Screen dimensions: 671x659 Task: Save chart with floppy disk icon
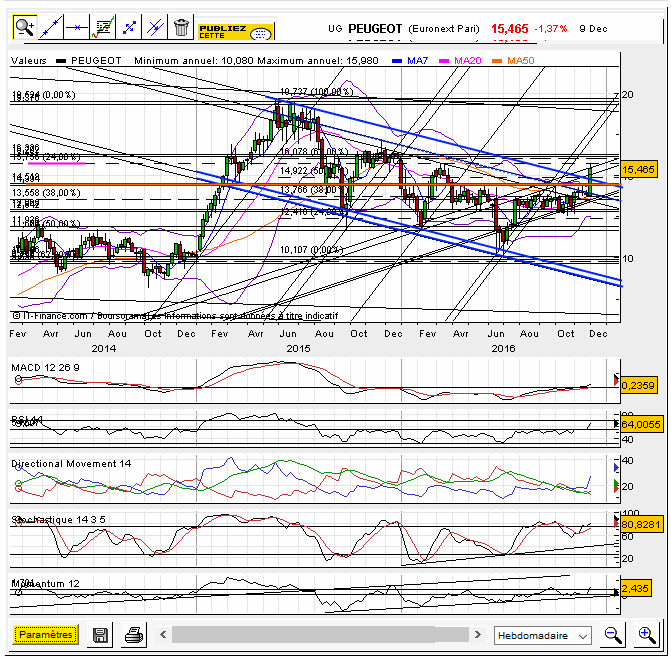pyautogui.click(x=100, y=635)
